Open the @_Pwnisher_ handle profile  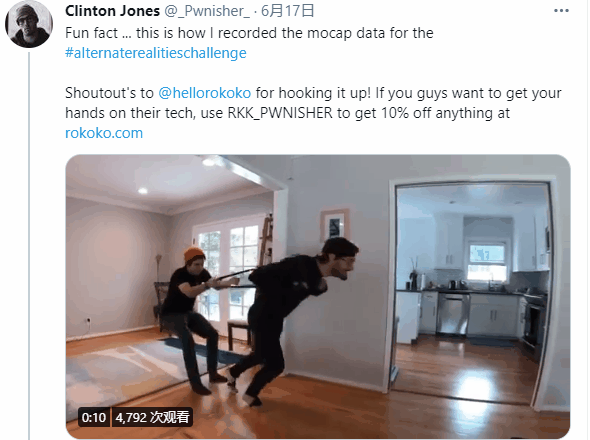coord(207,11)
